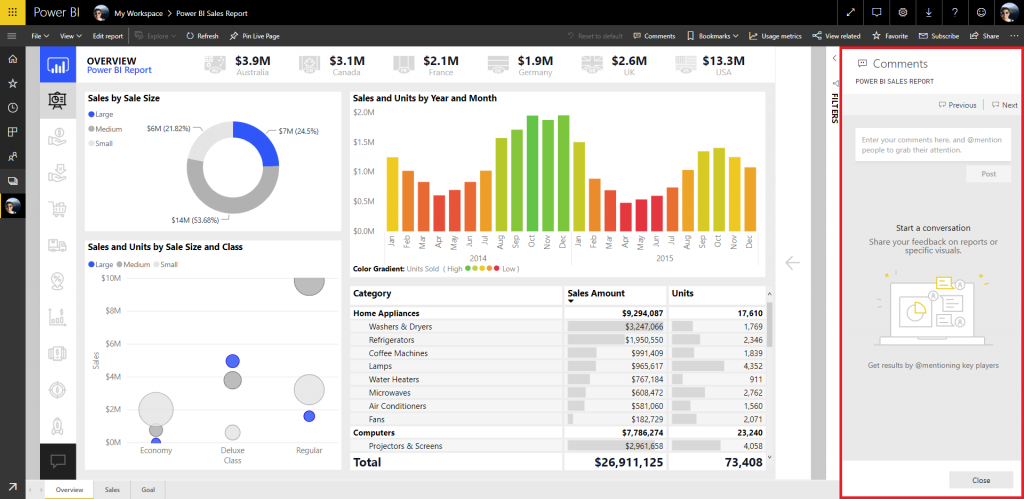Viewport: 1024px width, 499px height.
Task: Open the Settings gear icon
Action: [x=903, y=12]
